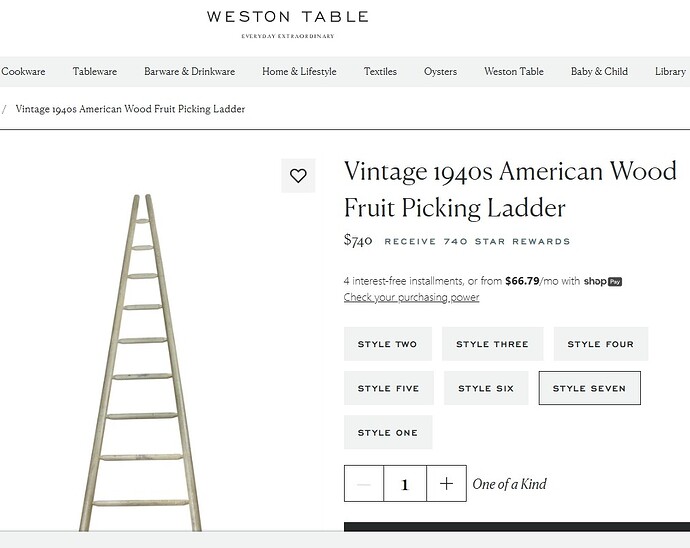Increase quantity with the plus button
This screenshot has height=548, width=690.
(446, 484)
